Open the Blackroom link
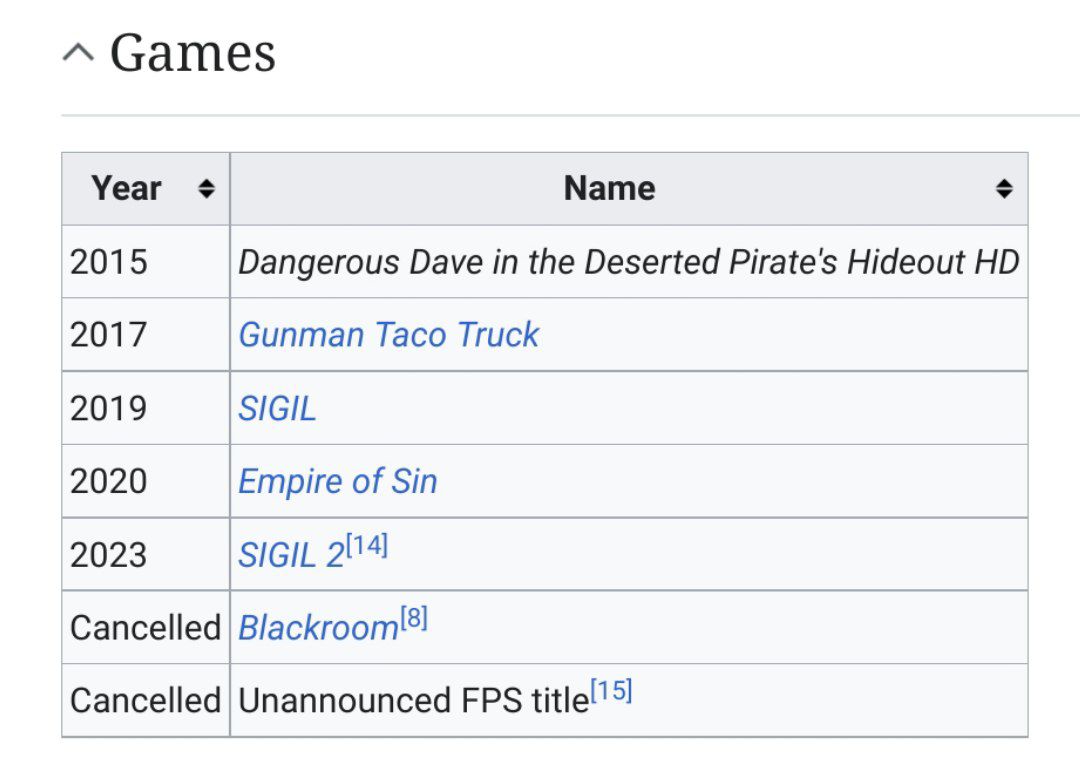The width and height of the screenshot is (1080, 764). coord(318,628)
